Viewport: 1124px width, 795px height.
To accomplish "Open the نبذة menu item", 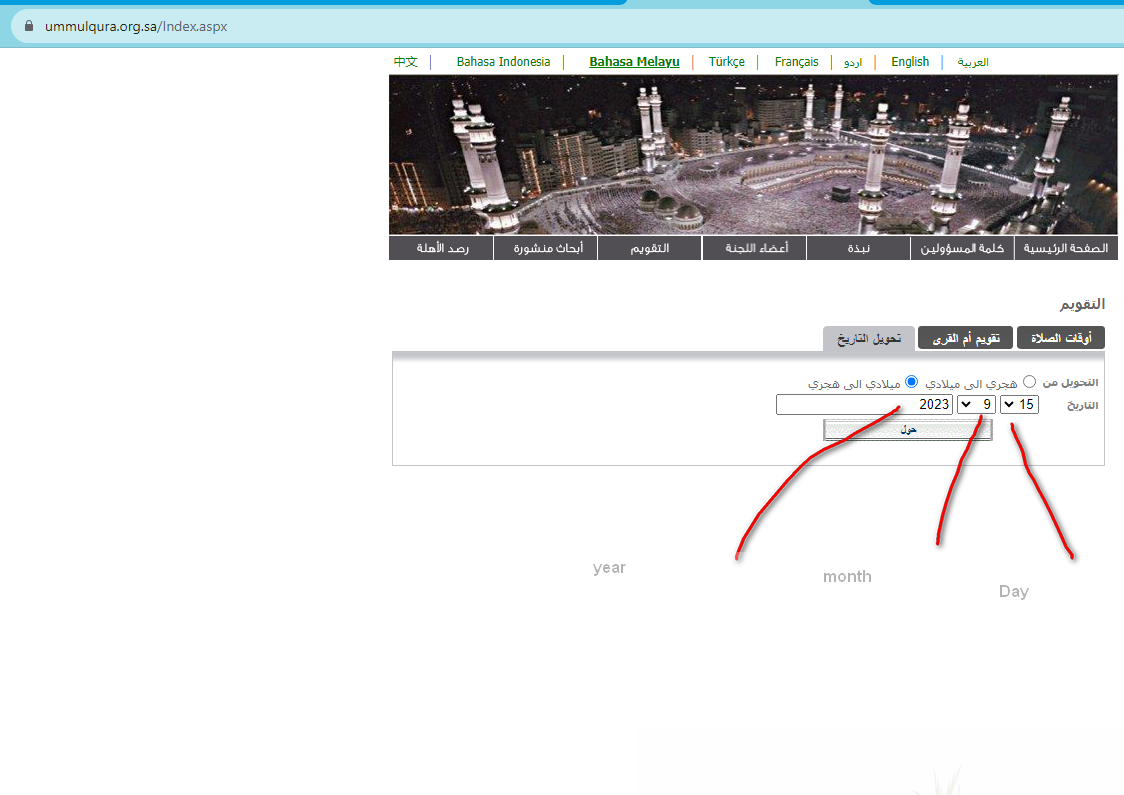I will point(858,248).
